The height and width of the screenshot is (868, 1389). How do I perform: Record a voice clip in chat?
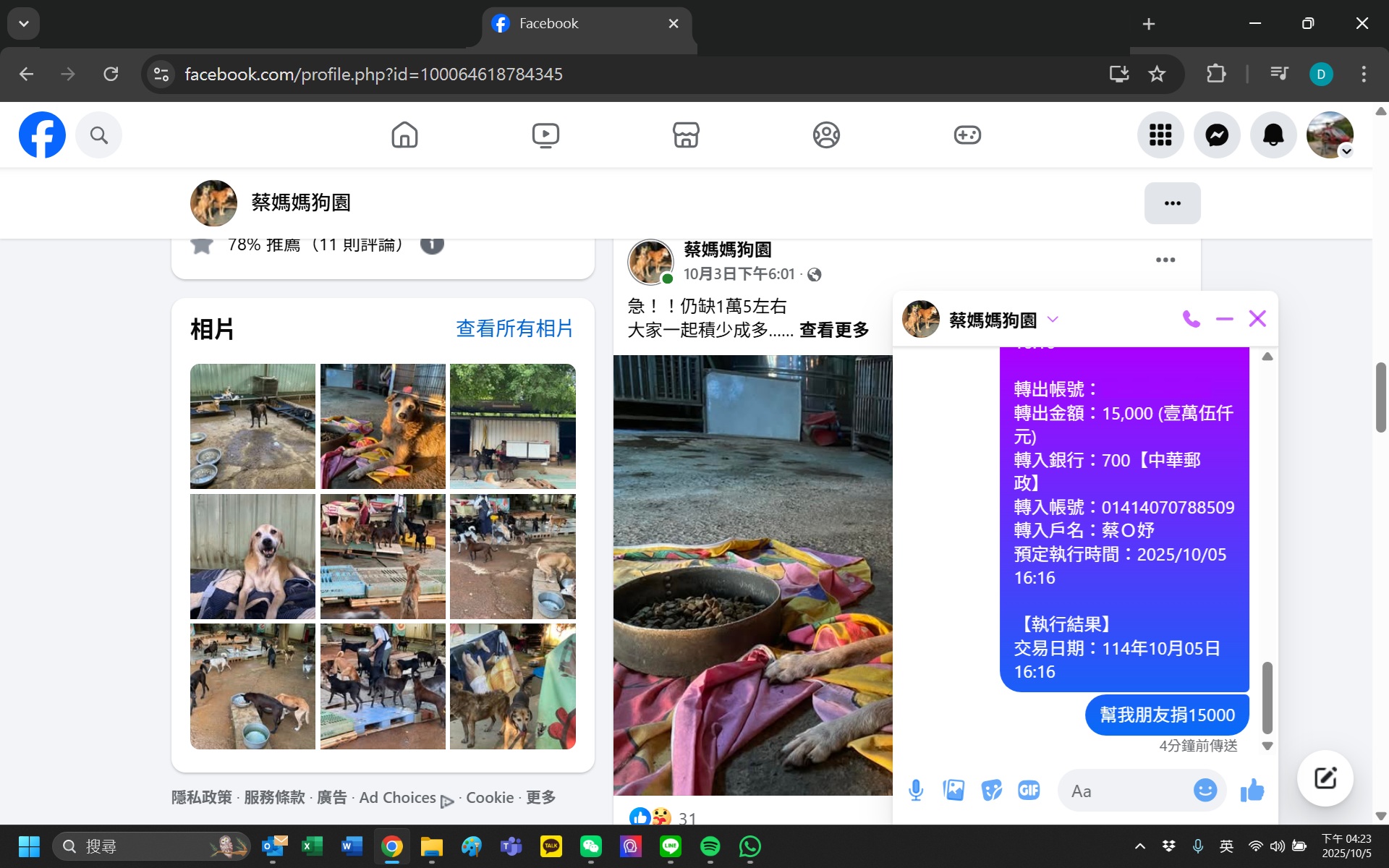click(916, 791)
